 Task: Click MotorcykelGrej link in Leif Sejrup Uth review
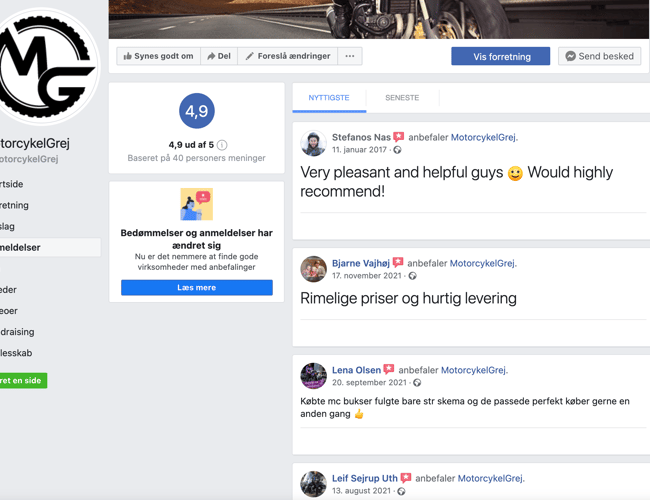point(491,478)
